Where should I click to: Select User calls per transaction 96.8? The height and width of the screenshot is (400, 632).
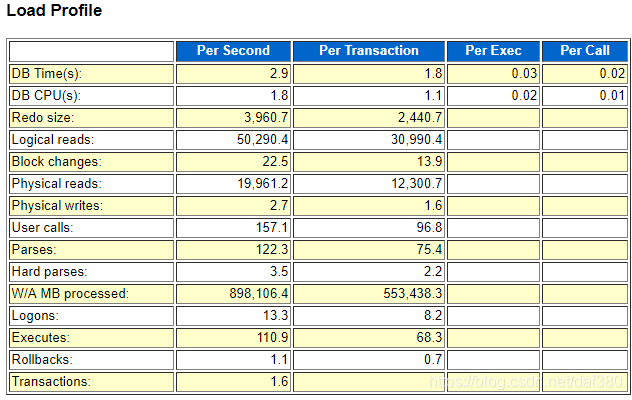point(430,227)
